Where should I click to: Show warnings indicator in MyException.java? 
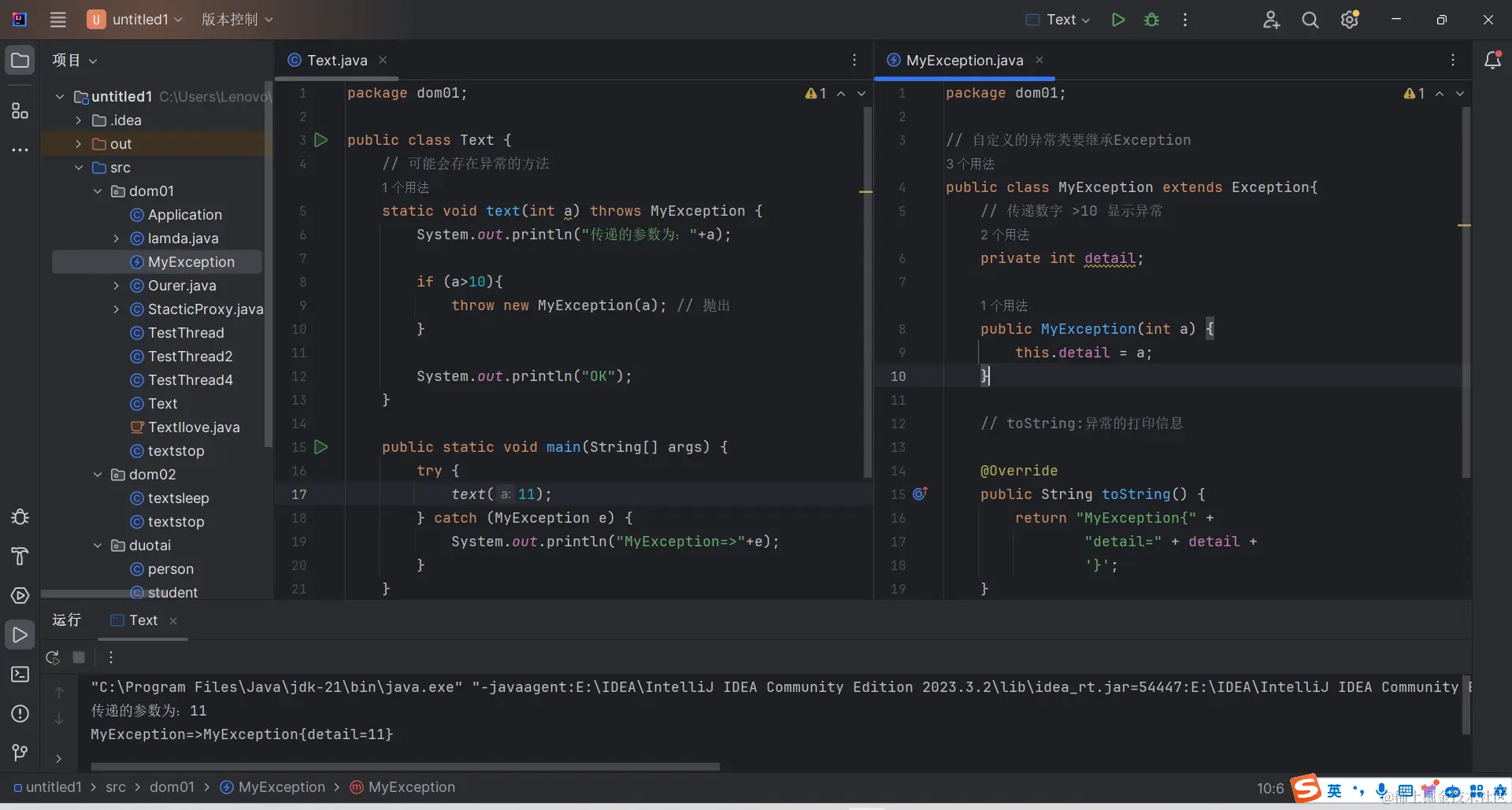click(1414, 94)
